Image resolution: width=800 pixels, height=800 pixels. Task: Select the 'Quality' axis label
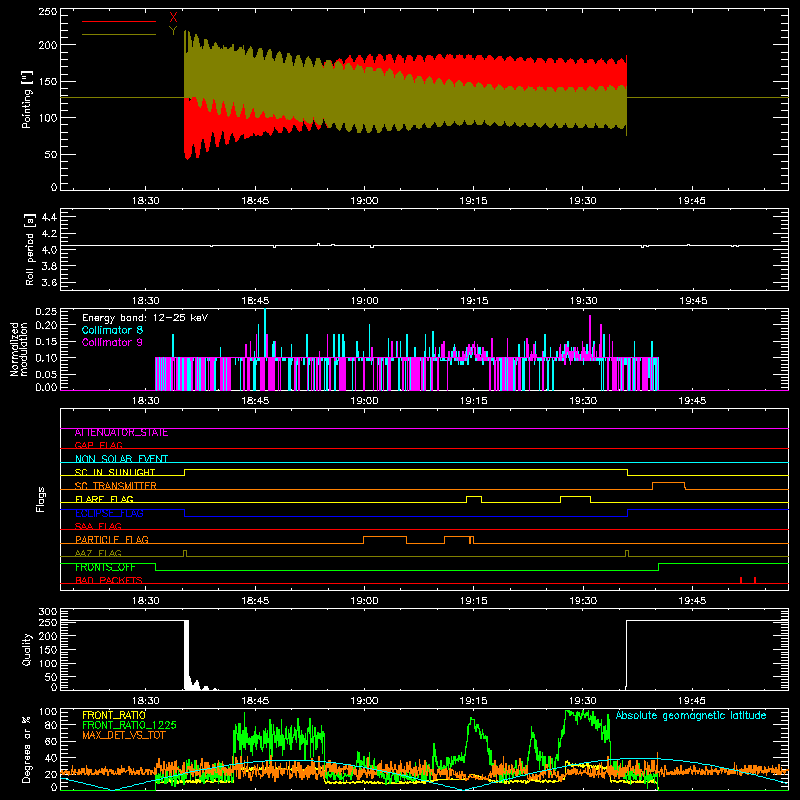(27, 649)
